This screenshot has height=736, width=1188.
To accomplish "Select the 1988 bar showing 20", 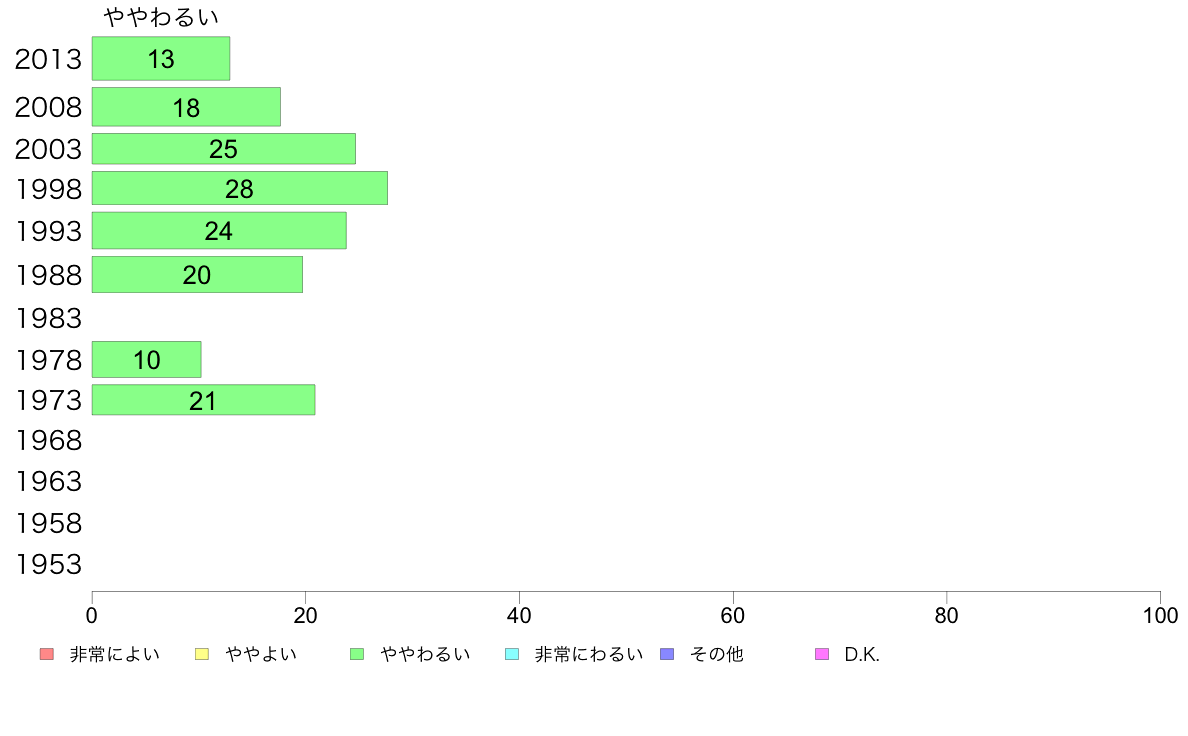I will pos(197,274).
